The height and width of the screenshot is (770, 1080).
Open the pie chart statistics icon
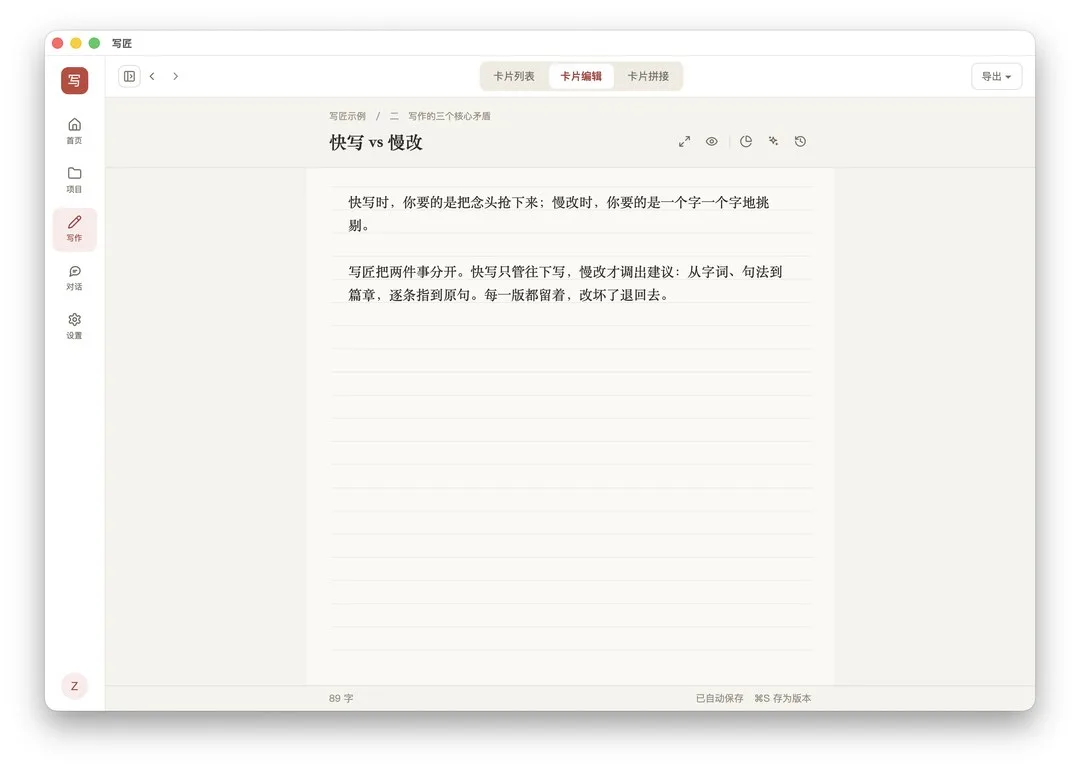746,142
